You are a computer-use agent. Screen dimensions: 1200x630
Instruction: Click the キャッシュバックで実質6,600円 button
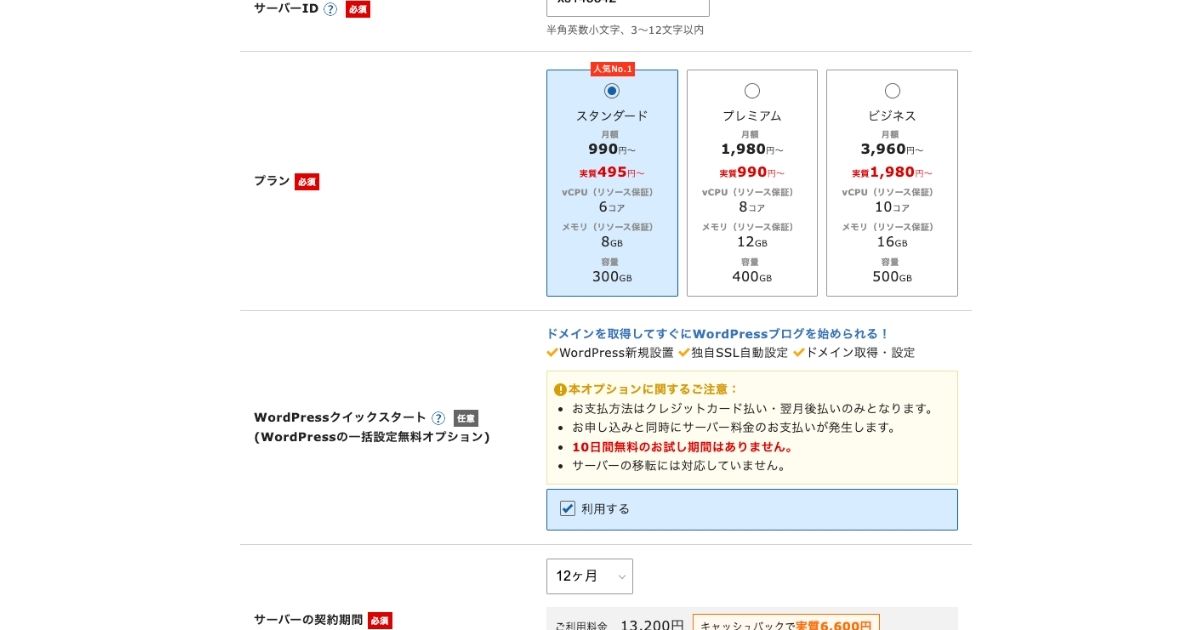787,624
